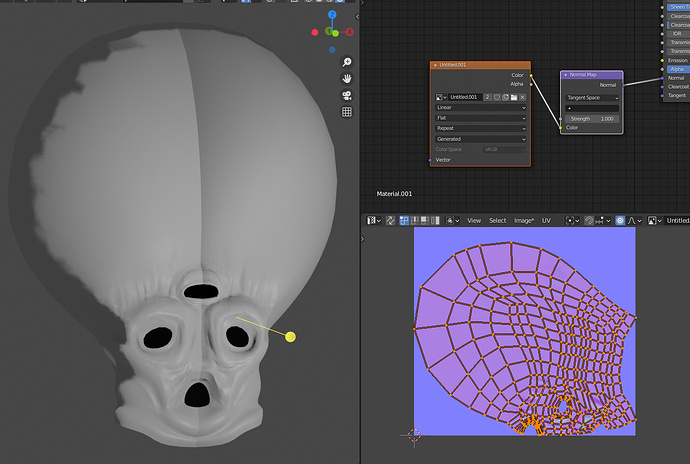Click the zoom view magnifier icon in viewport
Image resolution: width=690 pixels, height=464 pixels.
[x=347, y=62]
